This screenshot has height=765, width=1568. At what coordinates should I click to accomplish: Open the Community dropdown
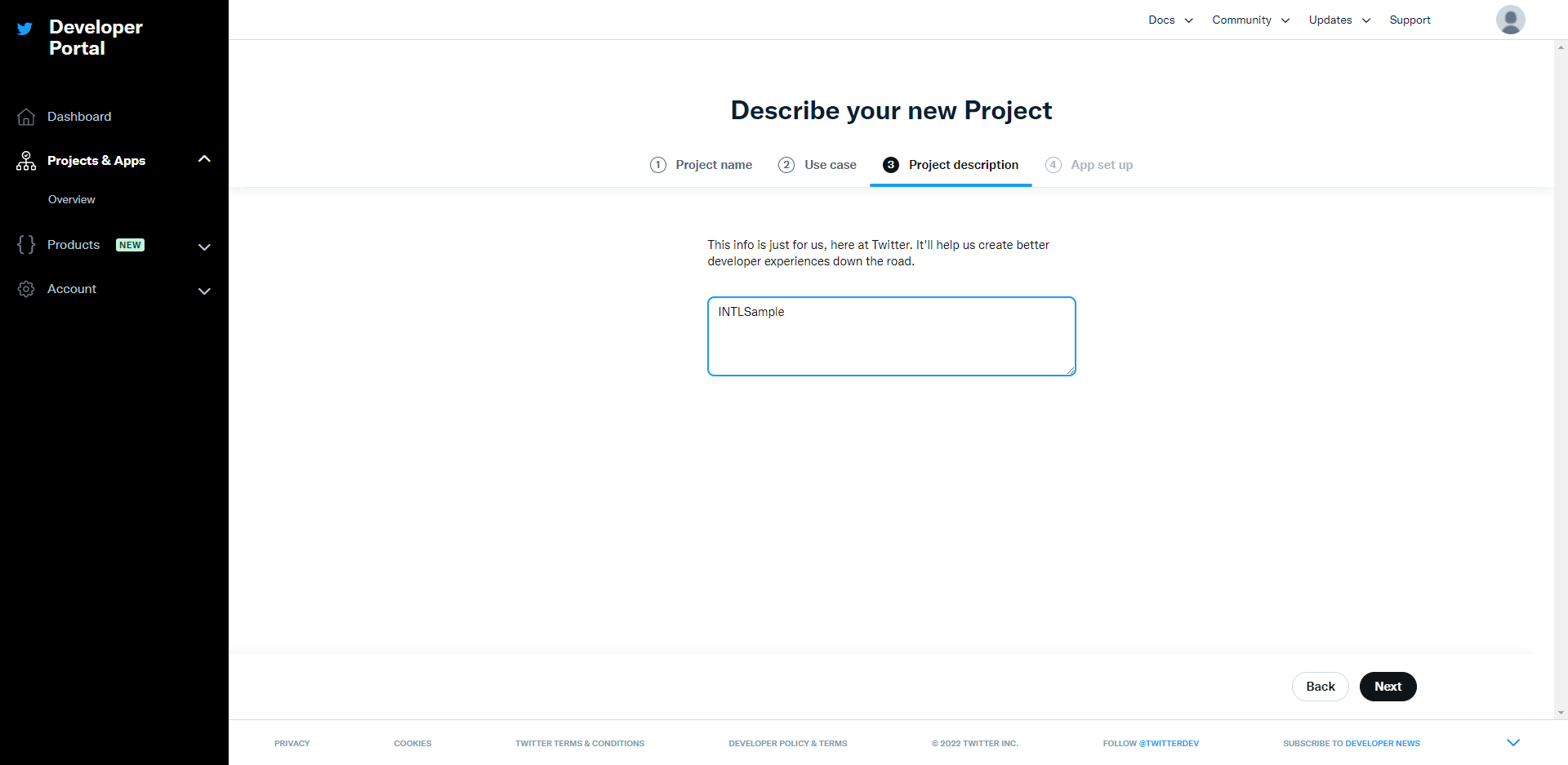pos(1250,20)
